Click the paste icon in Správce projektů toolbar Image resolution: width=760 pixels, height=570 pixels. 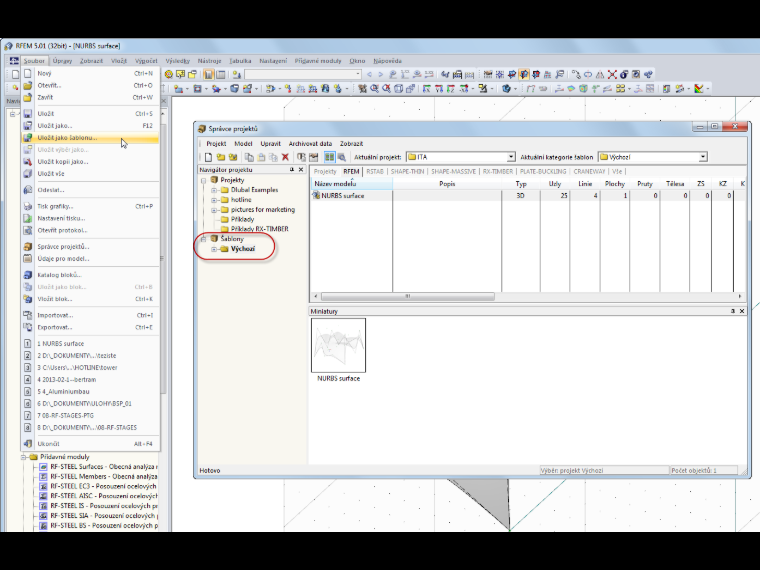[x=261, y=157]
